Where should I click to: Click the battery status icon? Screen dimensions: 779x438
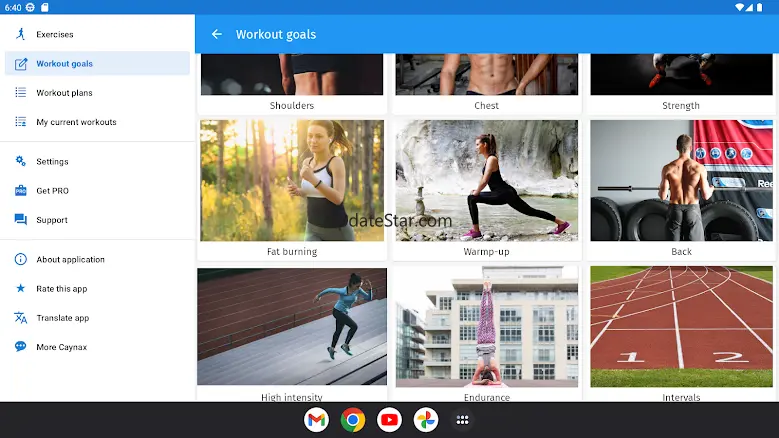point(760,7)
